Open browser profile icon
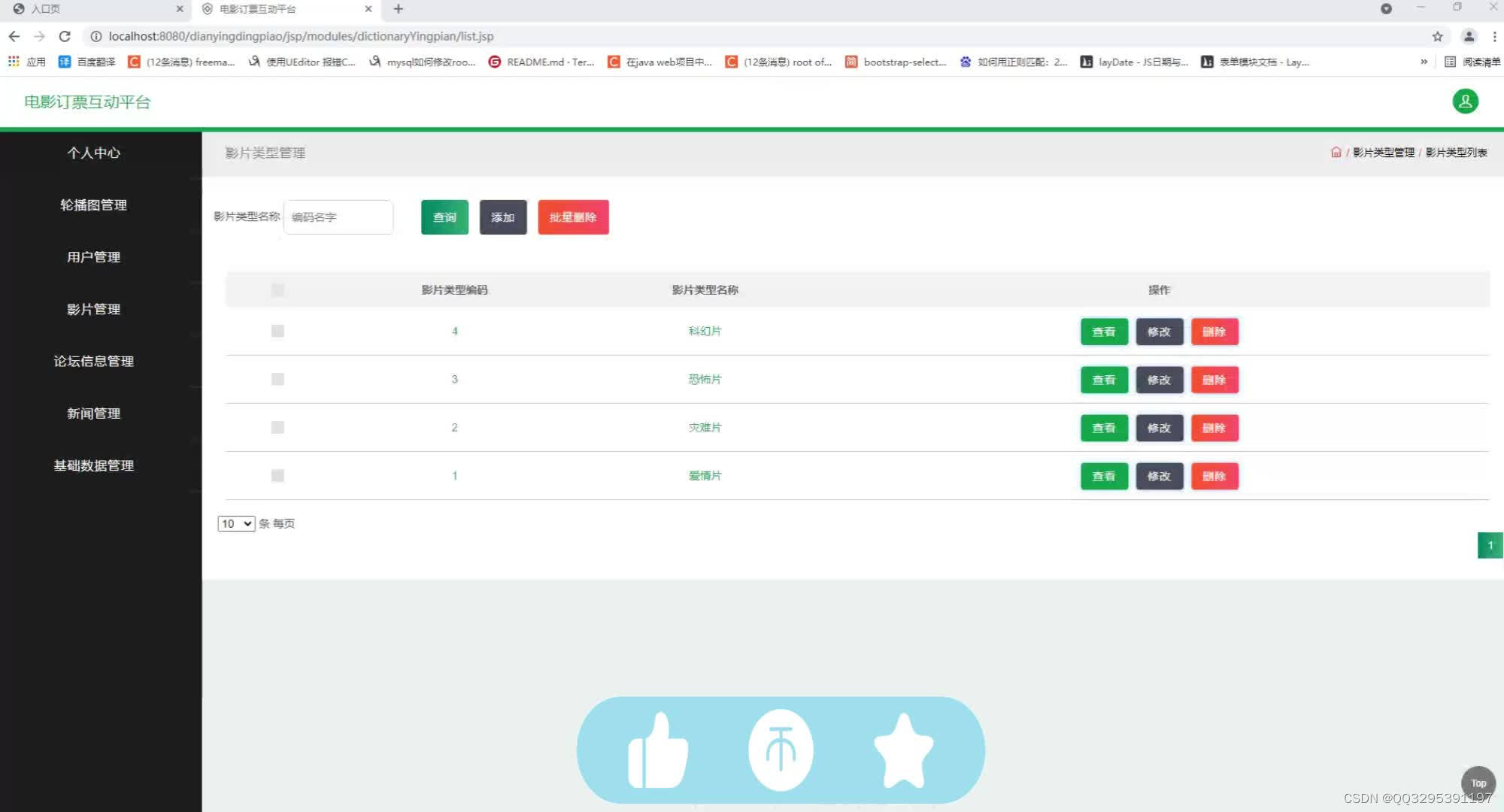 [1469, 36]
